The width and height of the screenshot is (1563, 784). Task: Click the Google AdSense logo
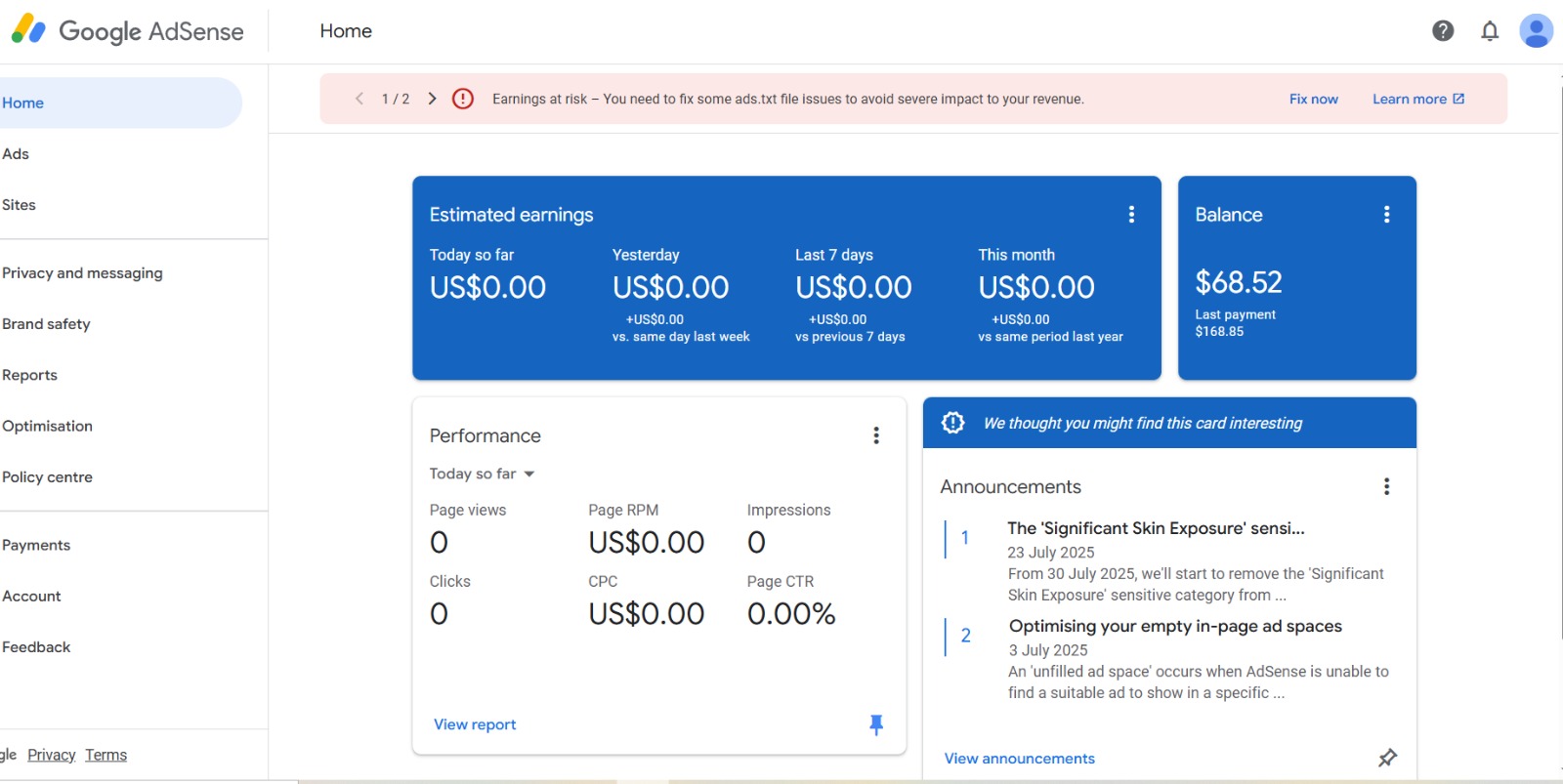pos(128,31)
